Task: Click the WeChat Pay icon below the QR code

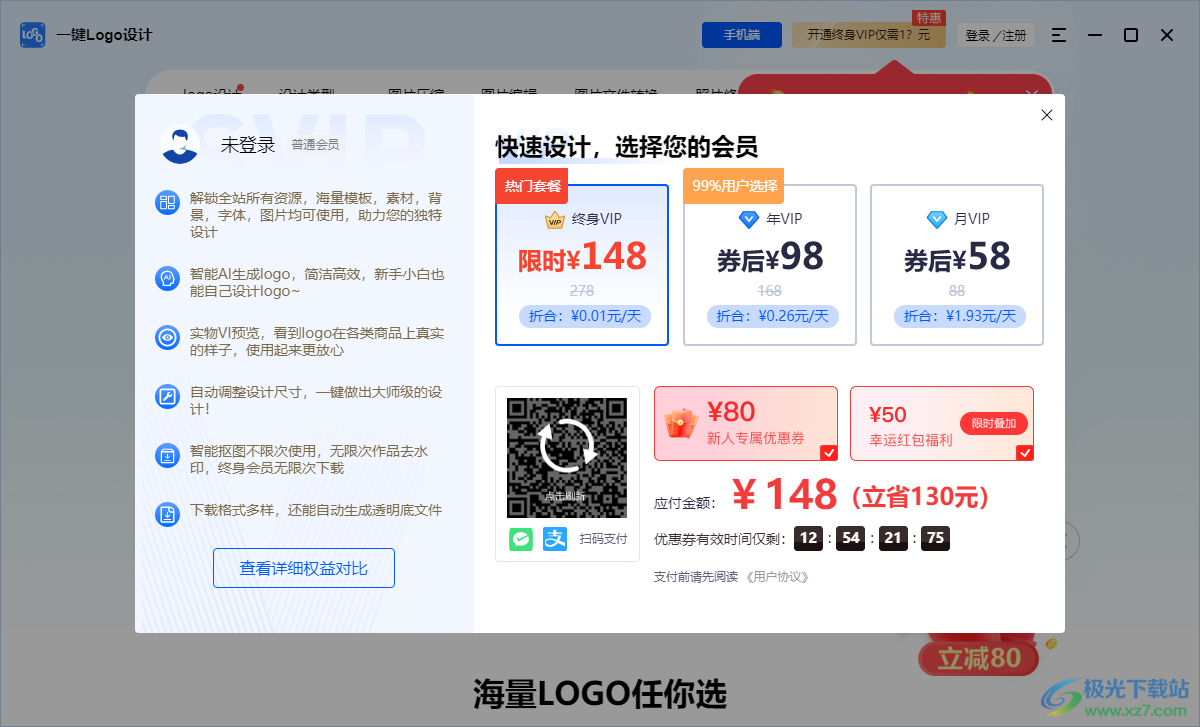Action: (521, 538)
